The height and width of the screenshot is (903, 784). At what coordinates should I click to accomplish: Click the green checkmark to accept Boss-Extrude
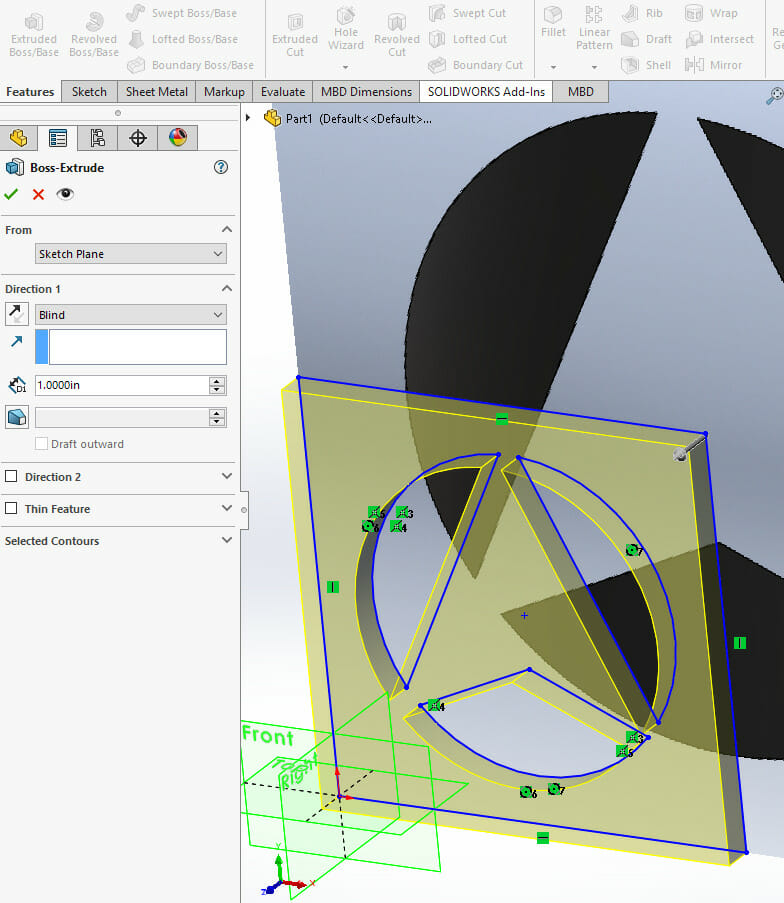12,194
